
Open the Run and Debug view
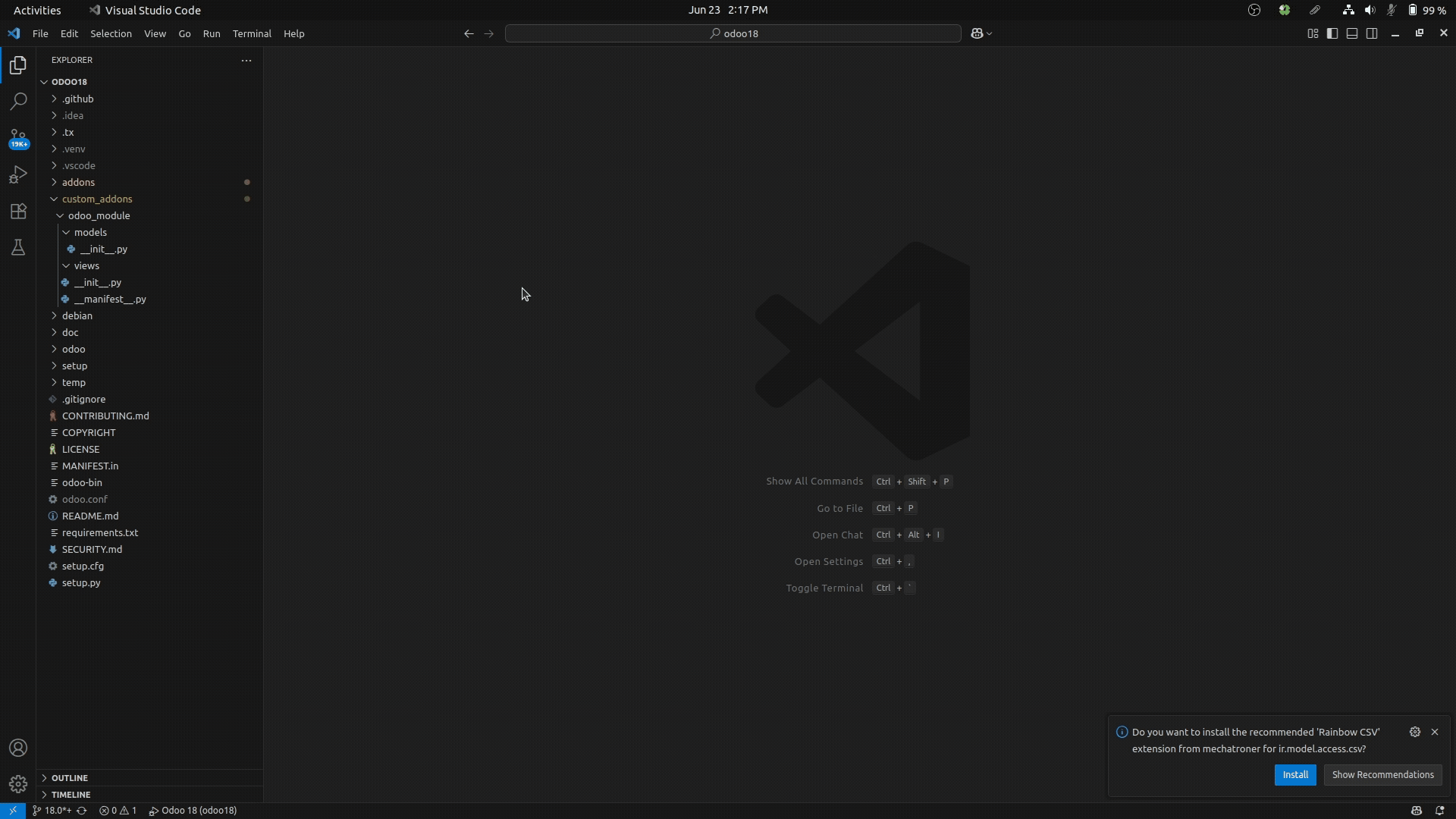click(18, 174)
